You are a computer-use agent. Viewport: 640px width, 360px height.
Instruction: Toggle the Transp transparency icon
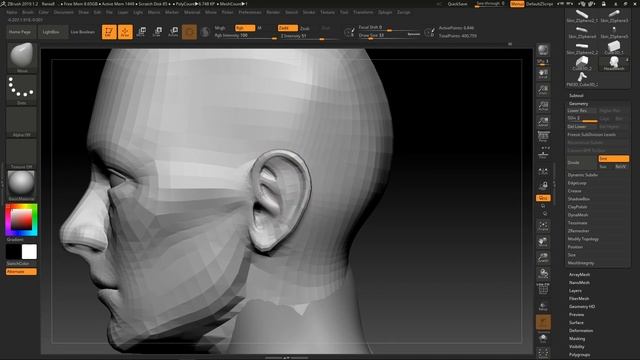(543, 306)
